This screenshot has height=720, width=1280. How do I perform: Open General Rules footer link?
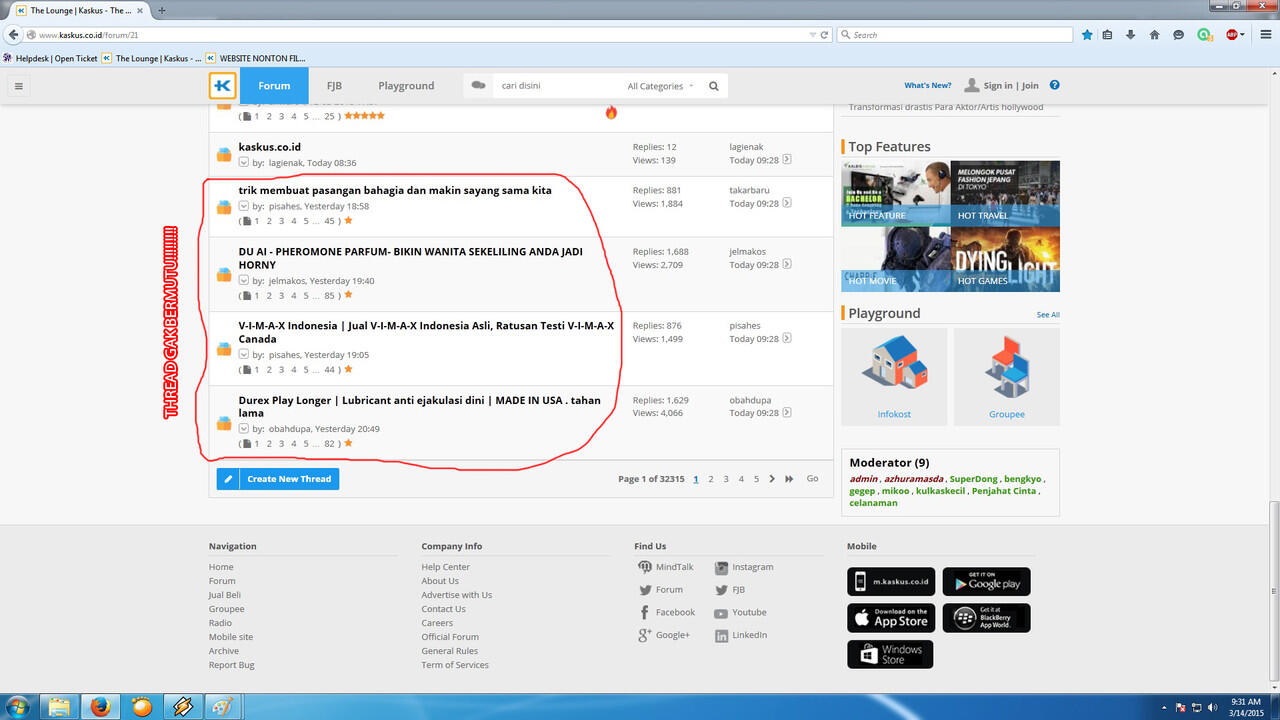[450, 651]
